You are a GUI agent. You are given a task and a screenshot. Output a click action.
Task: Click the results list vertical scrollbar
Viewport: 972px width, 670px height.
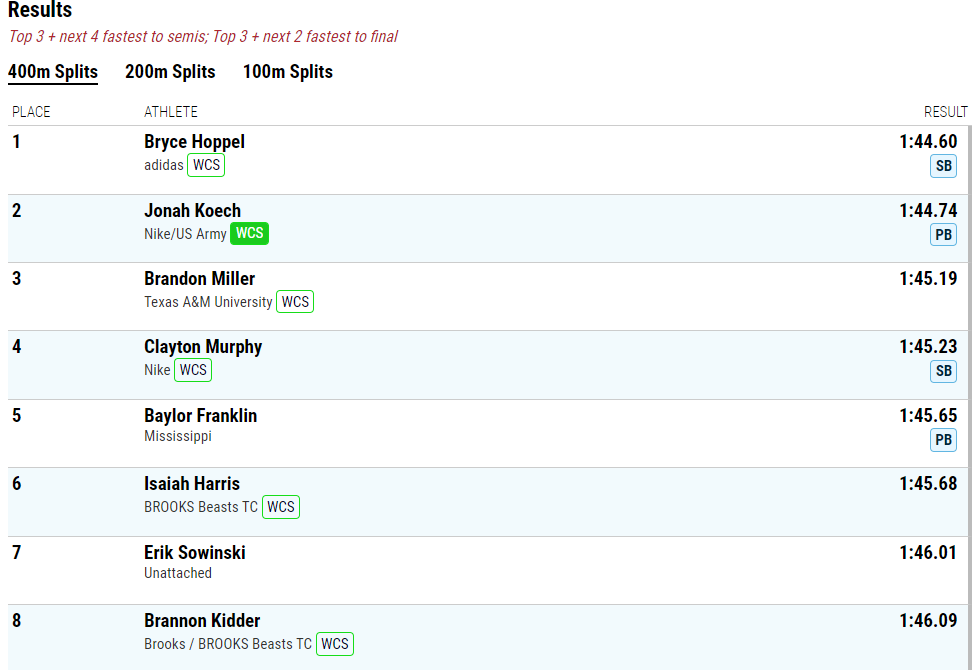point(970,397)
